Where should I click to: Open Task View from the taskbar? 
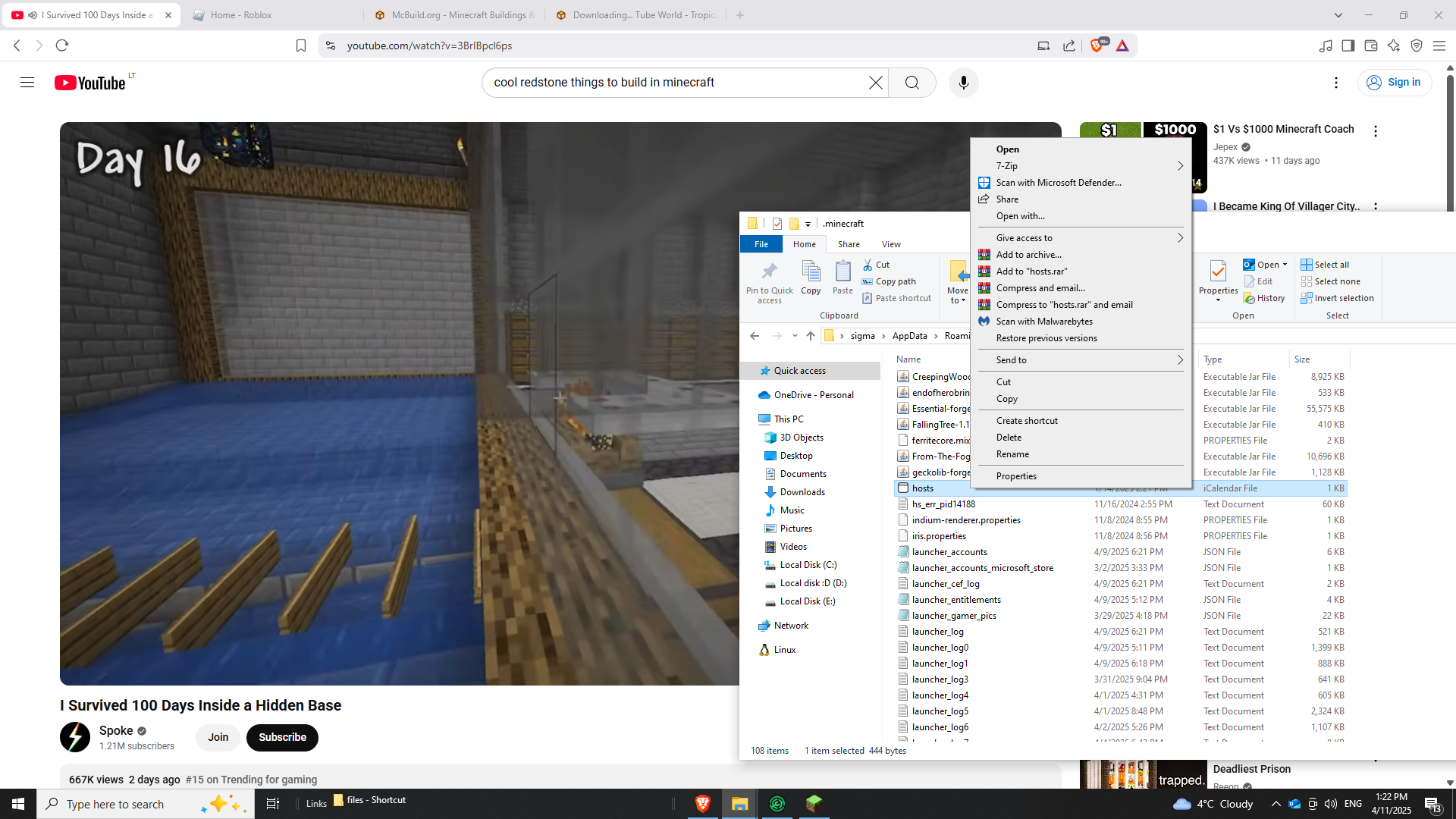pos(273,804)
